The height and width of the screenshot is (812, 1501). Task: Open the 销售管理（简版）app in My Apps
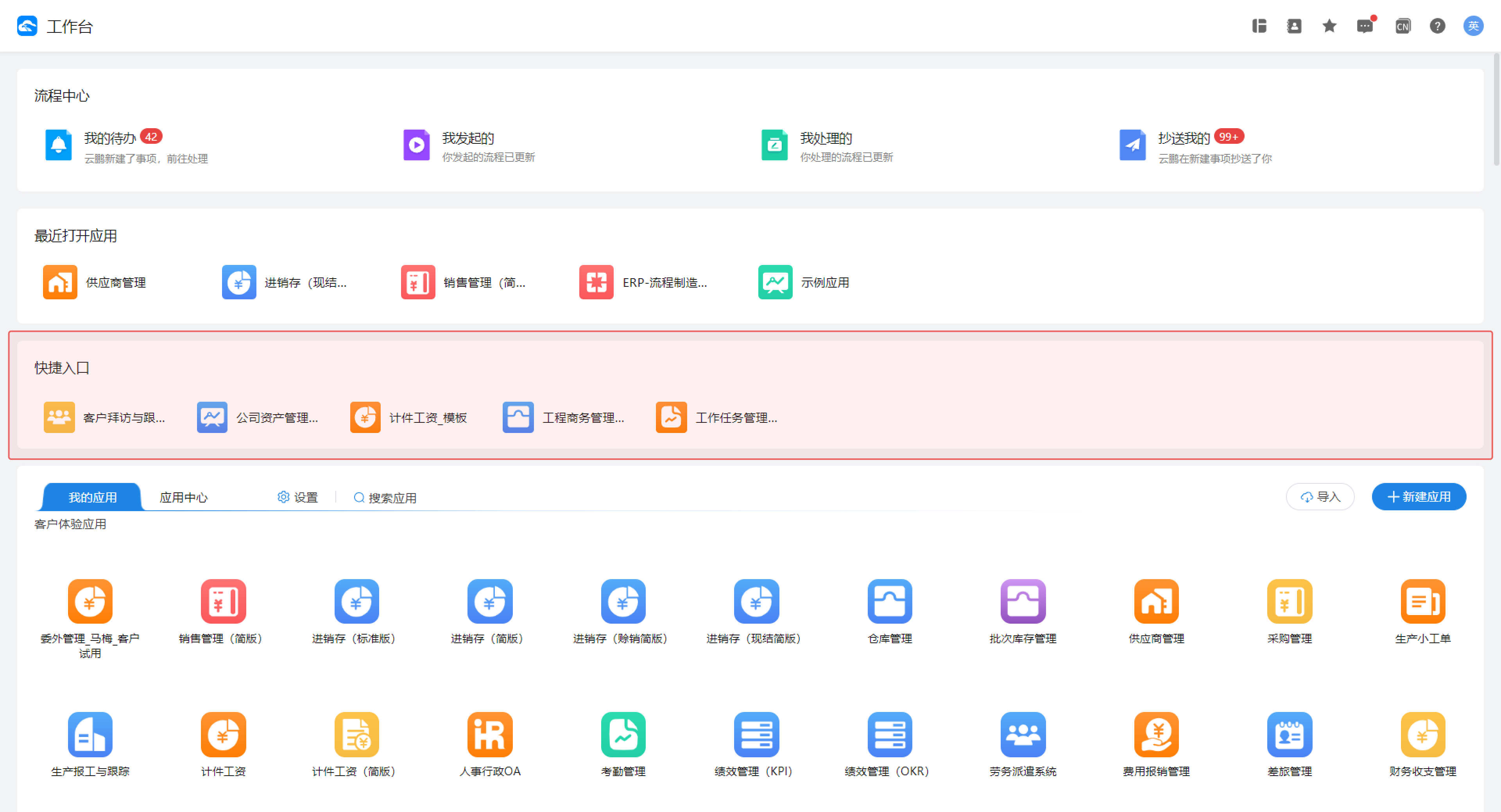pyautogui.click(x=223, y=601)
